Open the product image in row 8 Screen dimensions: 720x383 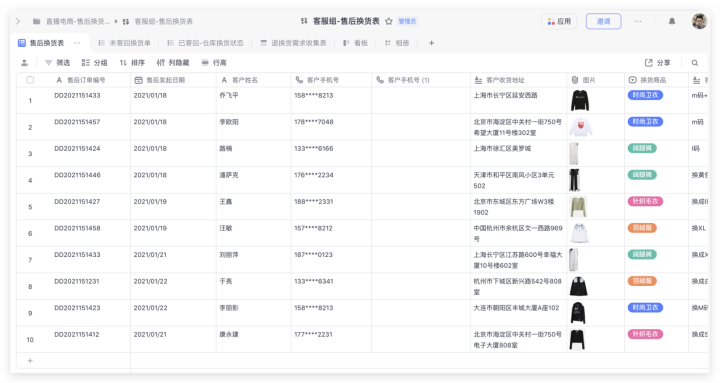[579, 286]
